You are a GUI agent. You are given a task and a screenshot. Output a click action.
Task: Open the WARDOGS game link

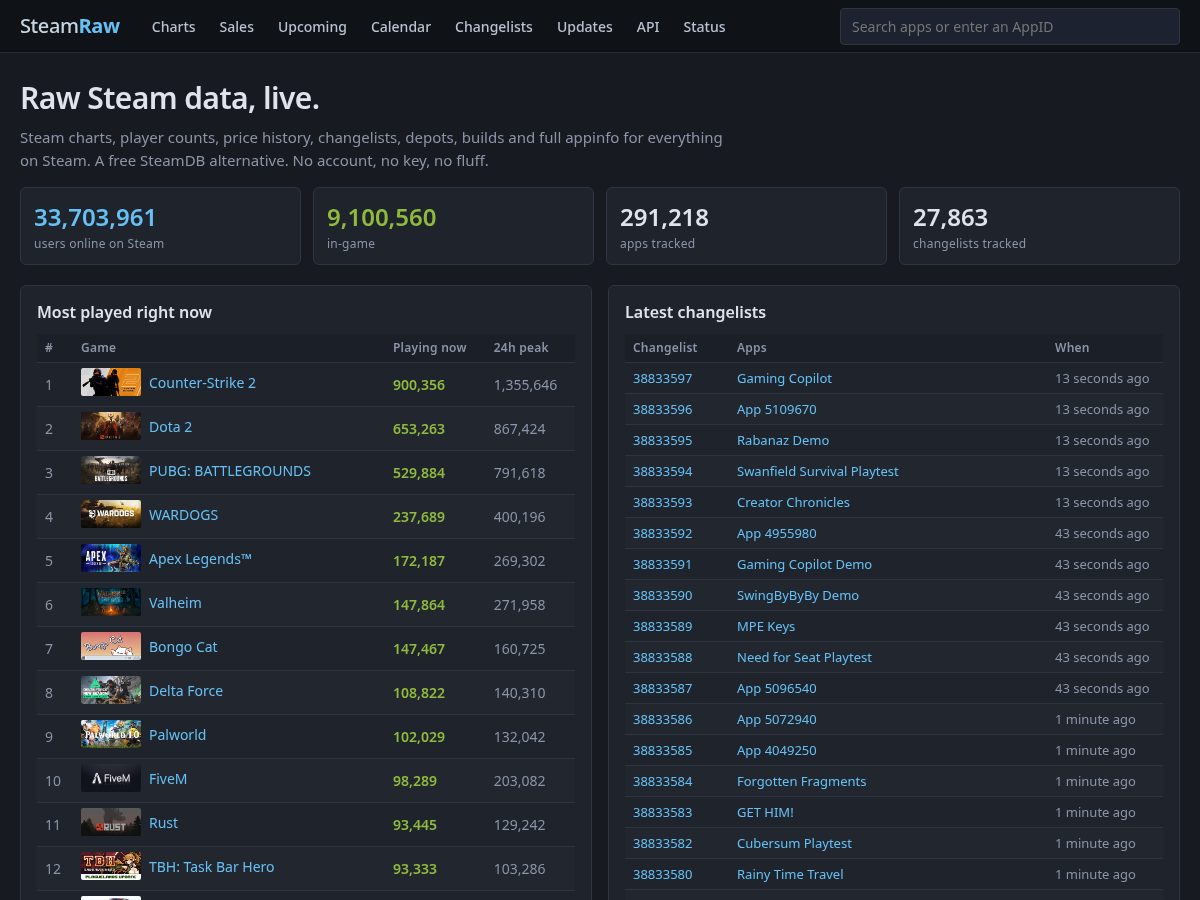183,515
